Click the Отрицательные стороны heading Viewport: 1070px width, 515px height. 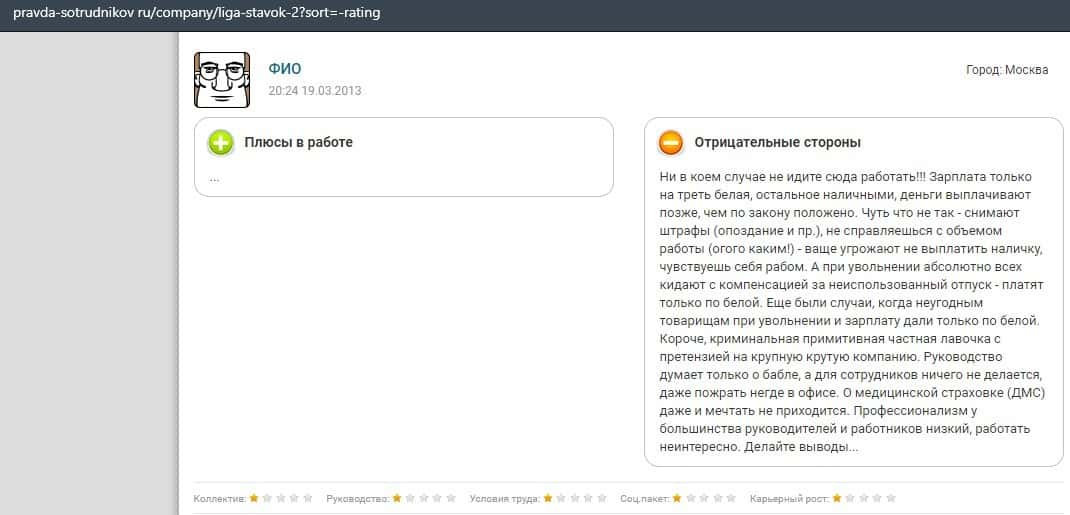(777, 142)
